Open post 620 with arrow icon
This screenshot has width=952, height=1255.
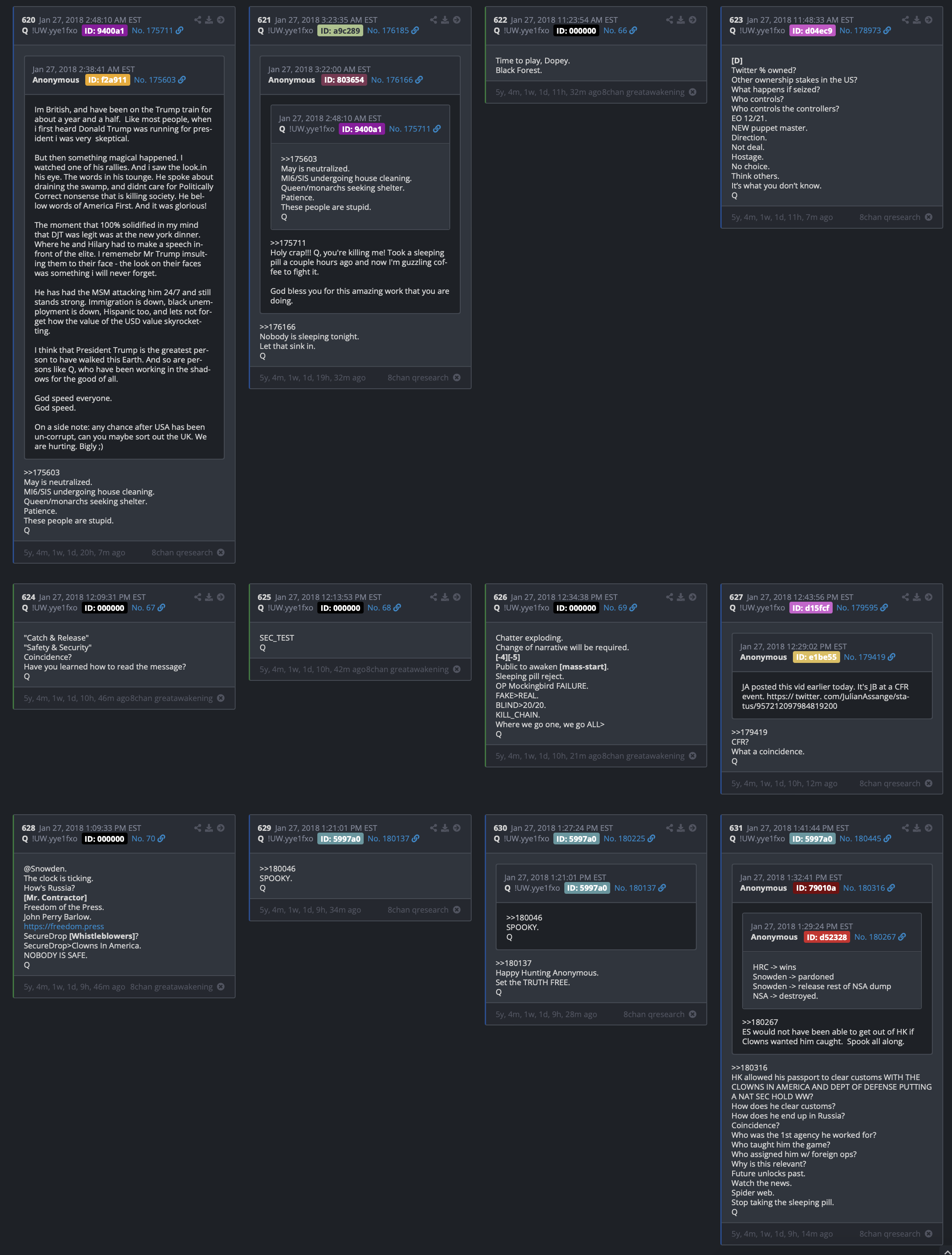(x=221, y=20)
